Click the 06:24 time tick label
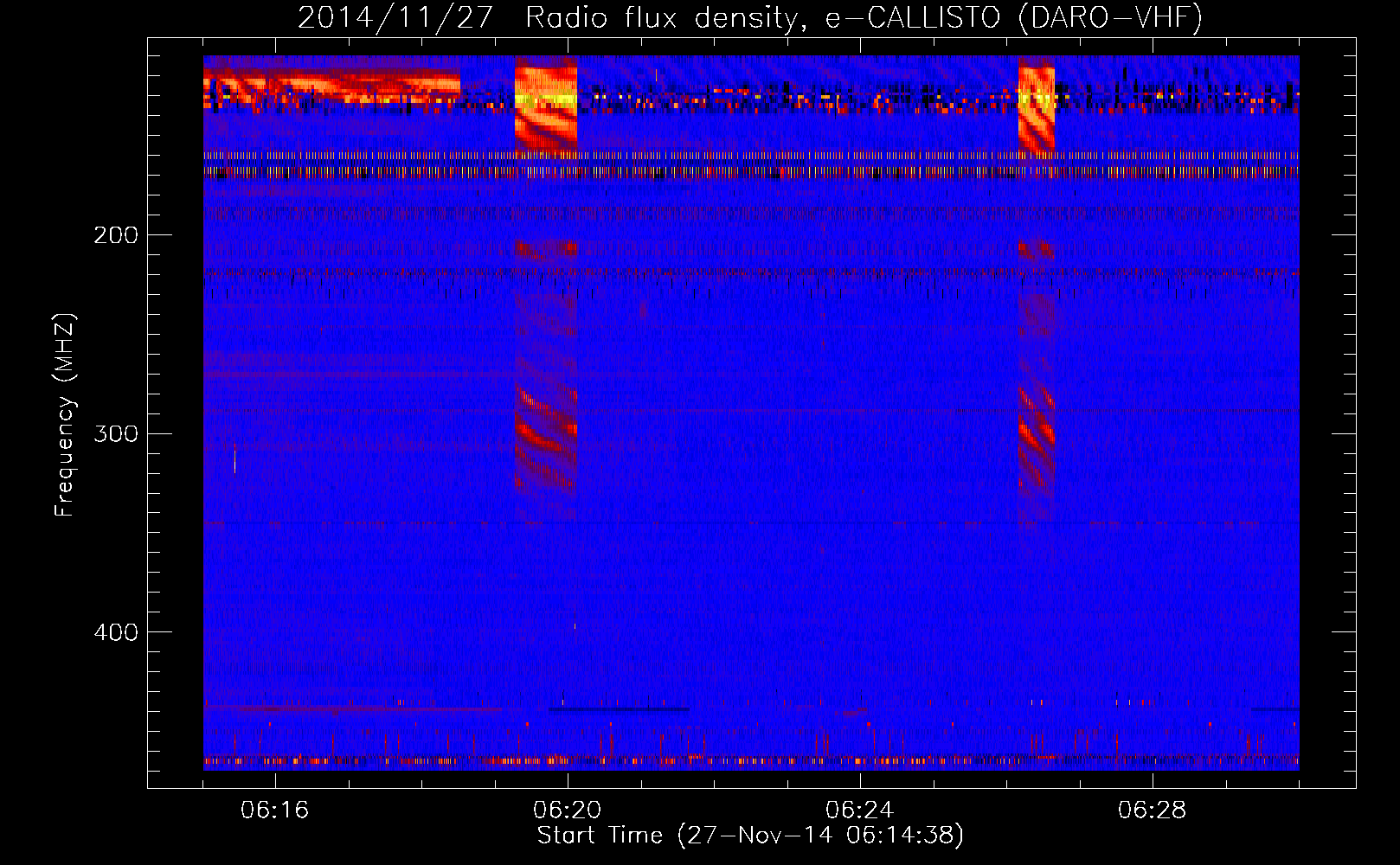The image size is (1400, 865). coord(860,811)
